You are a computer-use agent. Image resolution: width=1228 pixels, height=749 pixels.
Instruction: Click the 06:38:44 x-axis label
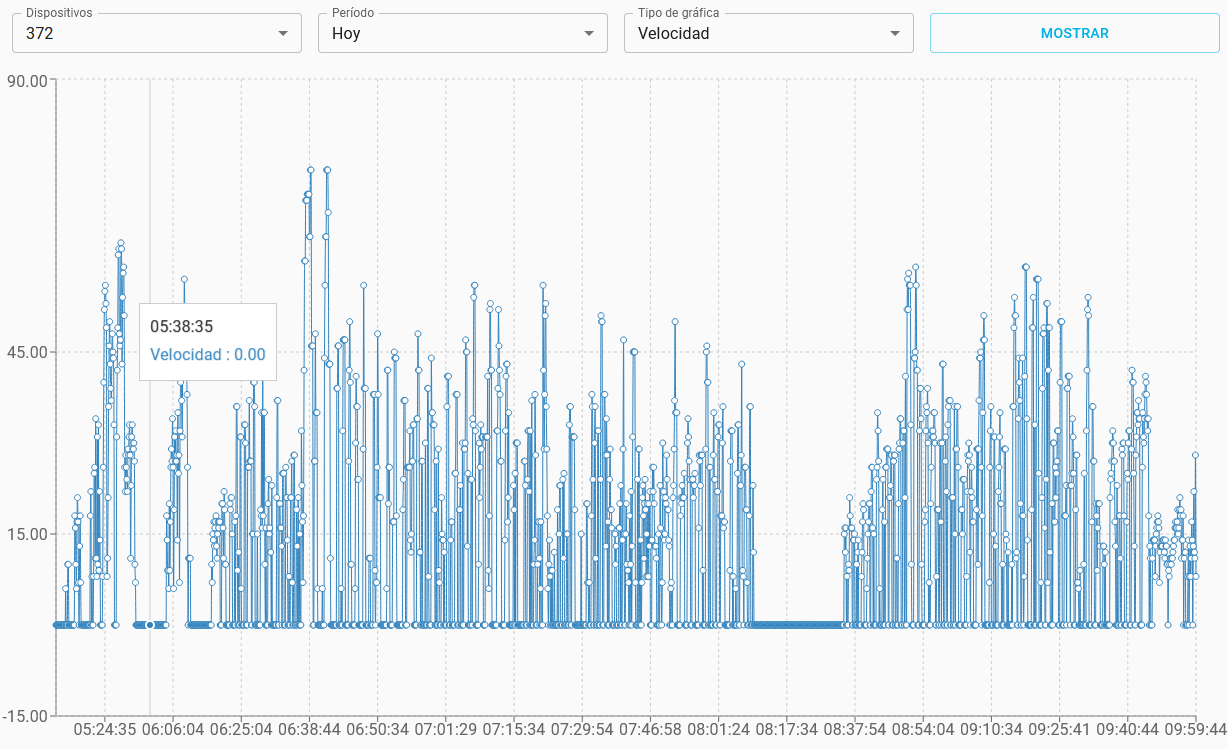pos(310,730)
